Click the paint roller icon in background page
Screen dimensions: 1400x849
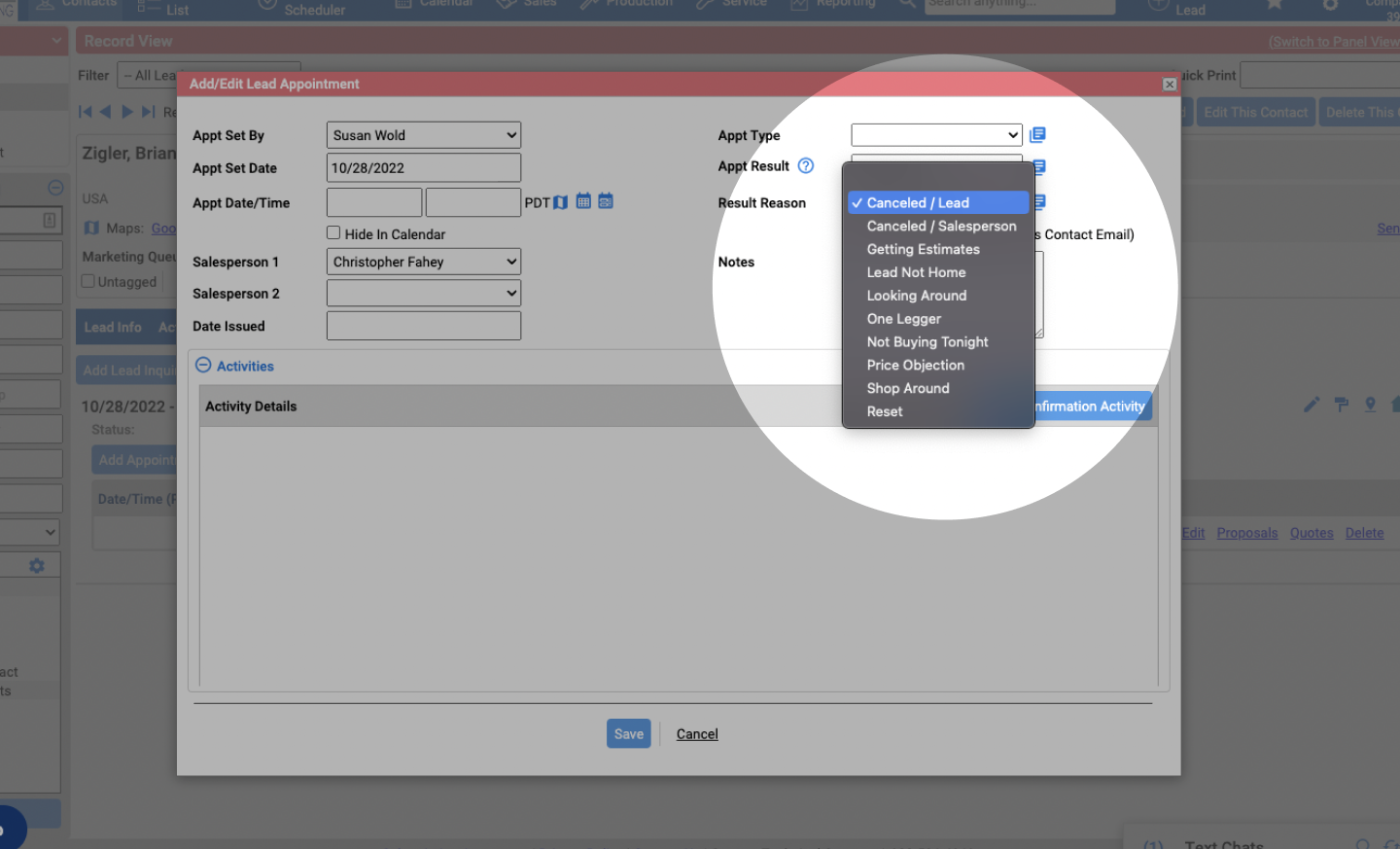tap(1342, 404)
